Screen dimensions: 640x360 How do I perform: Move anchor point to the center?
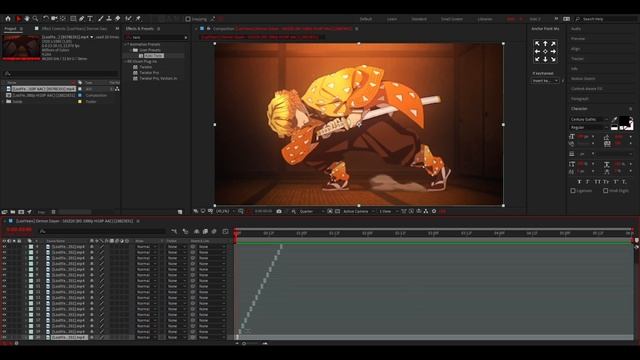click(x=545, y=51)
